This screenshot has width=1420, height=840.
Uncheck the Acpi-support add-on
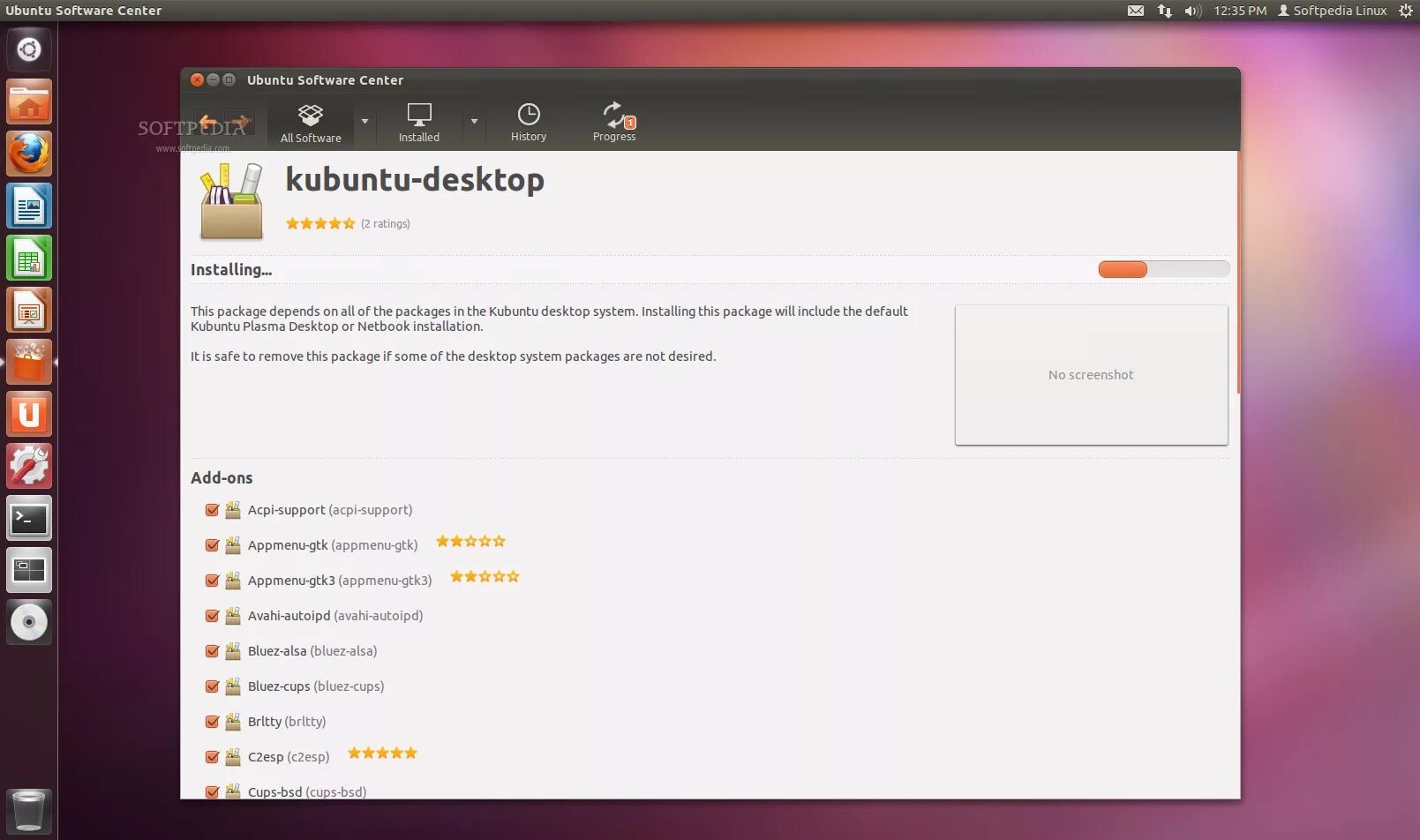point(212,510)
